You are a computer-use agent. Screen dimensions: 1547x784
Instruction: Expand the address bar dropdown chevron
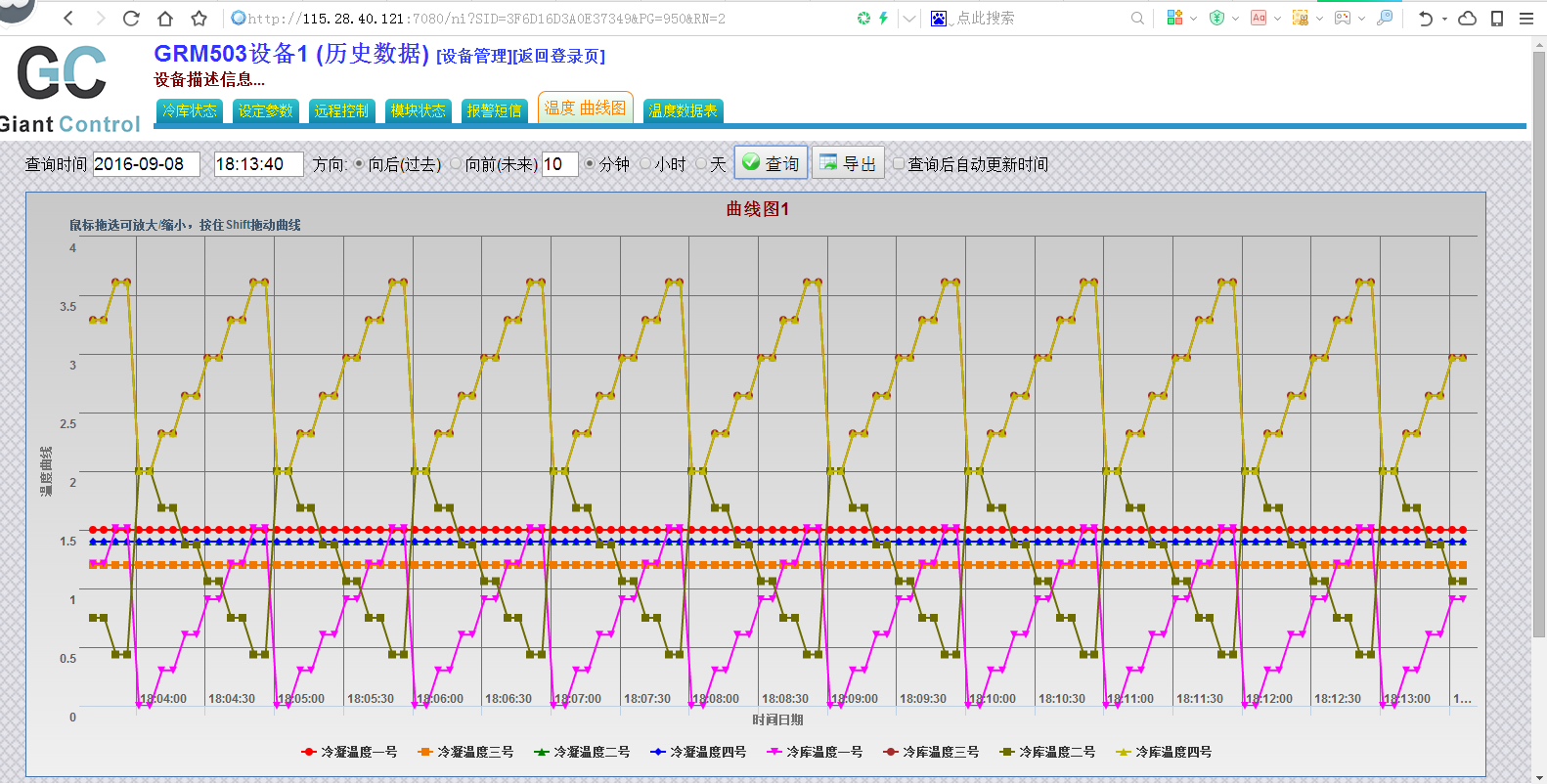click(909, 18)
